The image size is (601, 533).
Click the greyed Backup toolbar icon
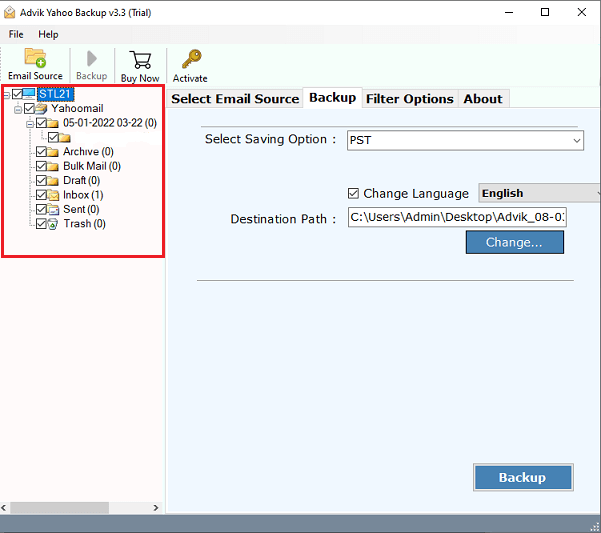[91, 59]
